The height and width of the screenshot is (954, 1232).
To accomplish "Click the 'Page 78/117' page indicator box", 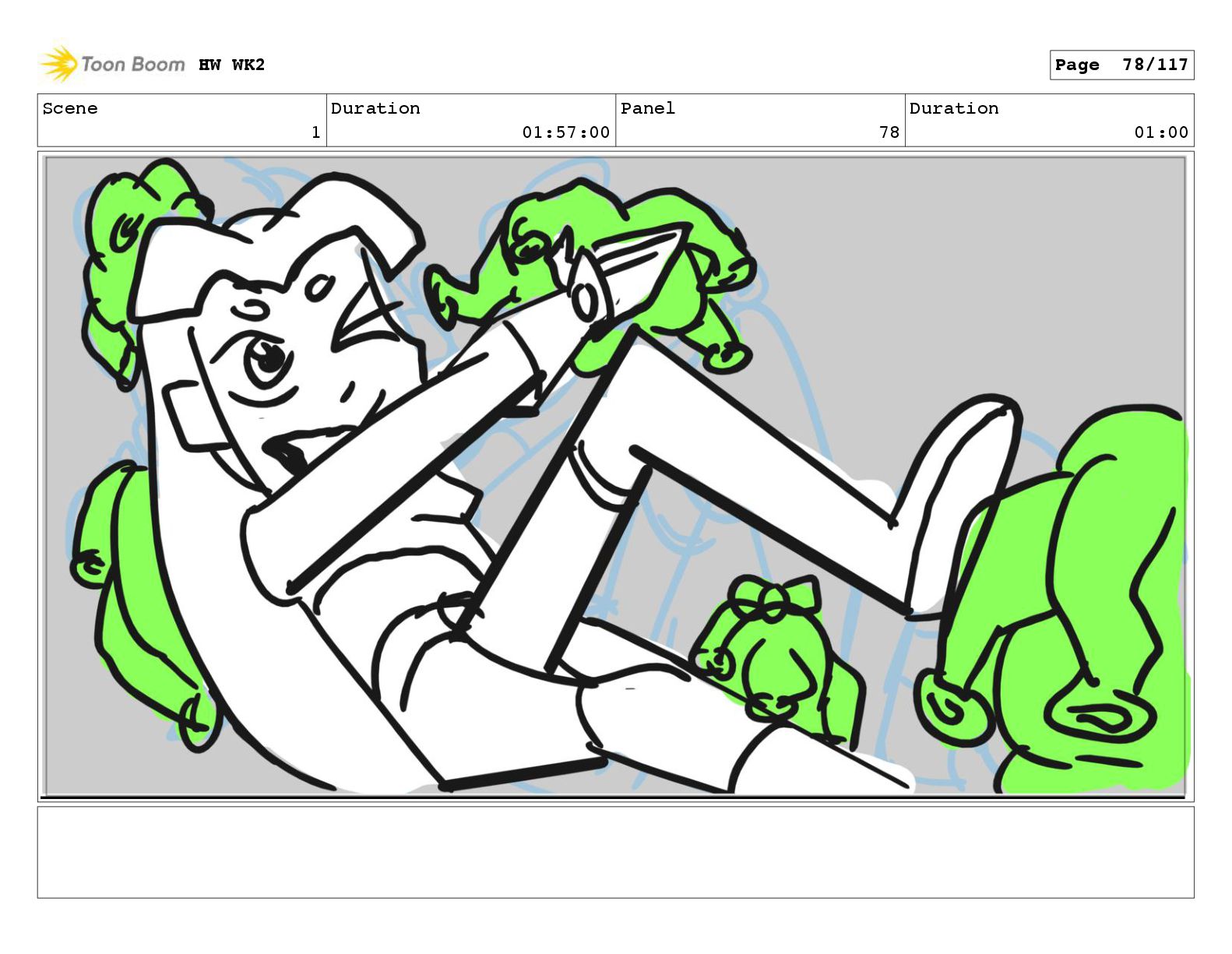I will tap(1121, 65).
